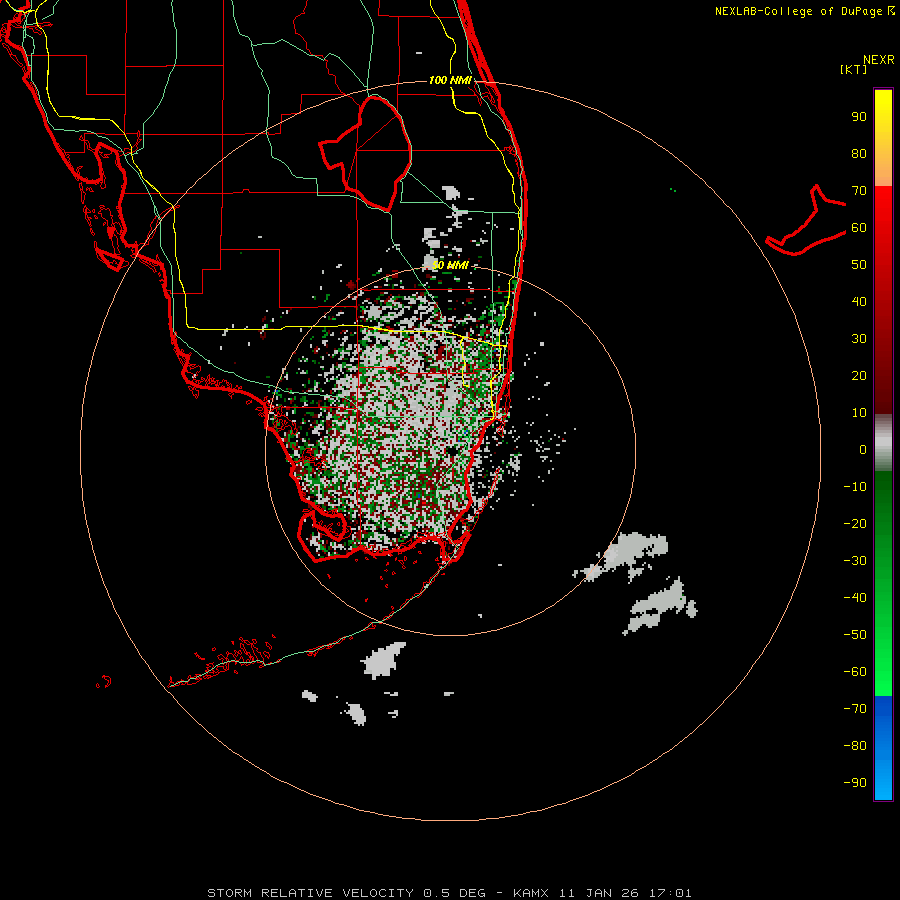Click the 30 value on velocity scale
900x900 pixels.
pos(859,339)
